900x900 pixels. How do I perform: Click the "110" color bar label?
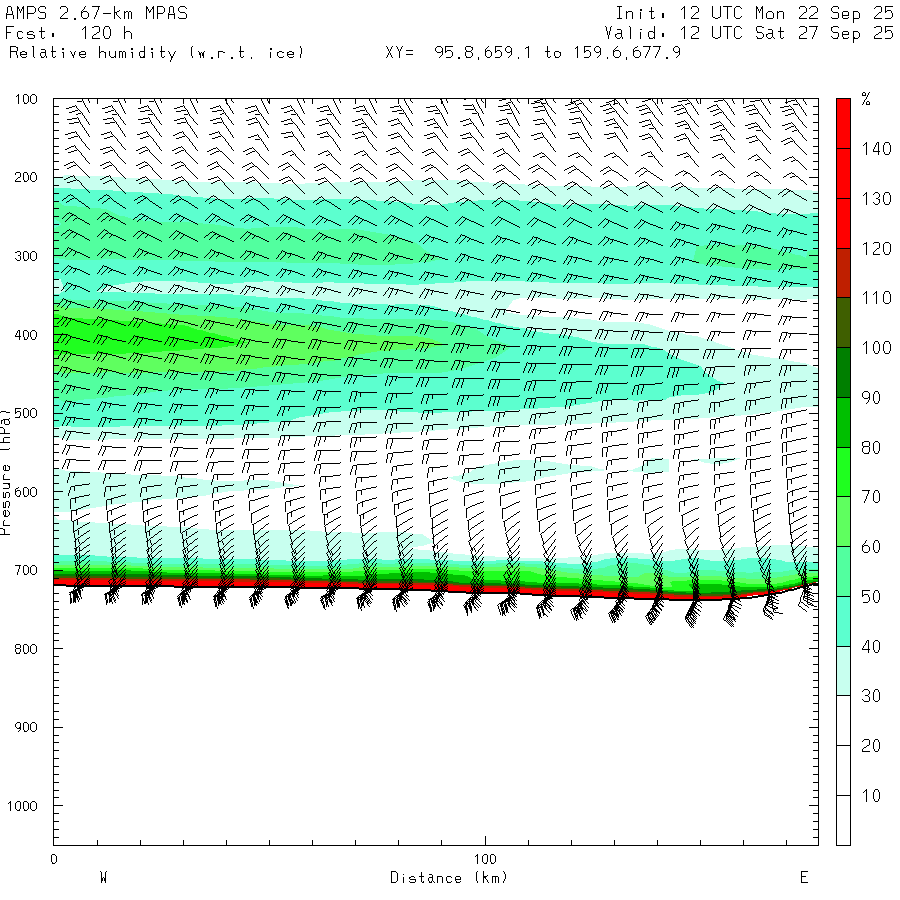[876, 298]
